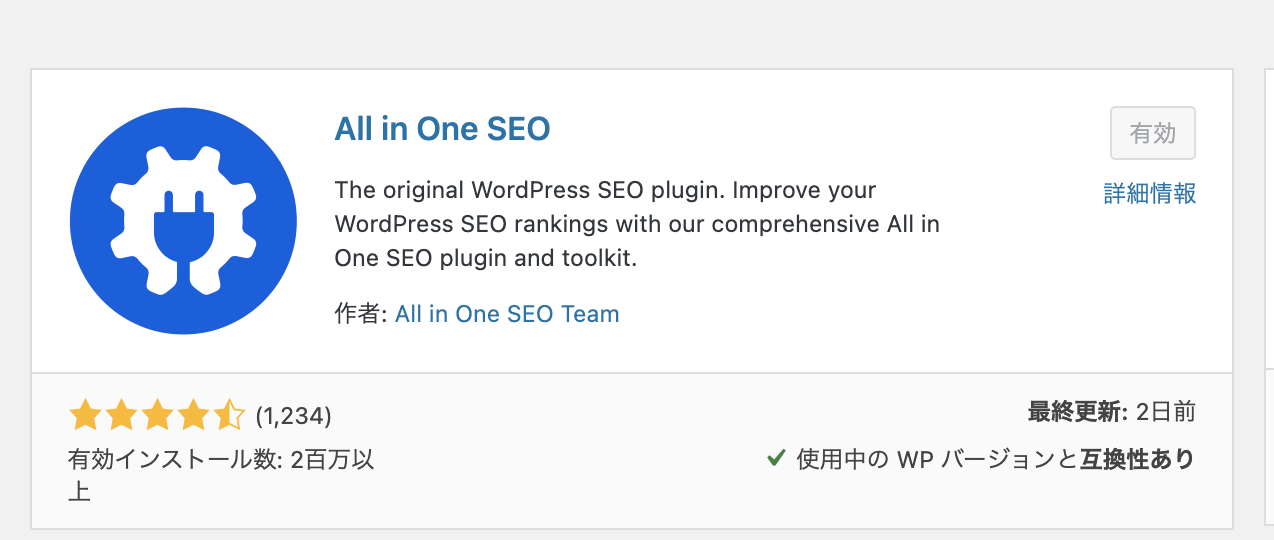Click the third yellow rating star
This screenshot has height=540, width=1274.
tap(156, 414)
